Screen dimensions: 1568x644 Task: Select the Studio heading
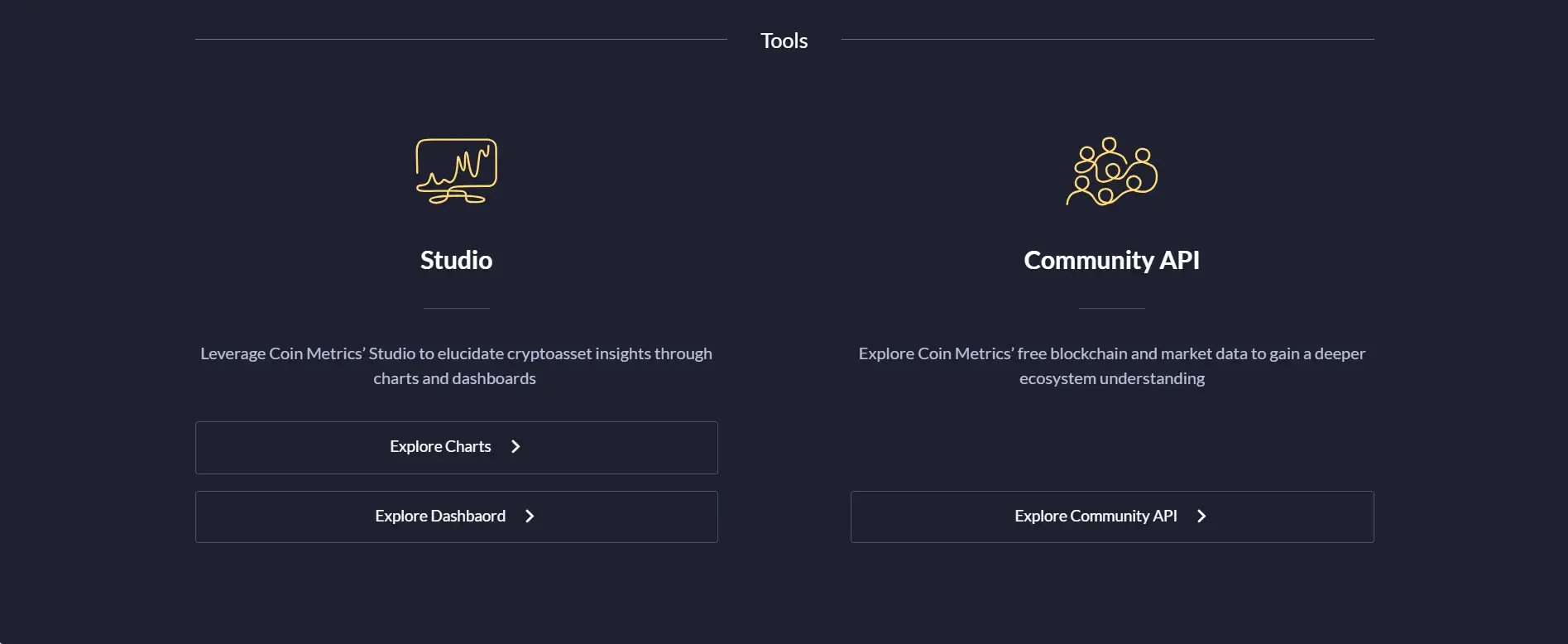click(x=456, y=260)
